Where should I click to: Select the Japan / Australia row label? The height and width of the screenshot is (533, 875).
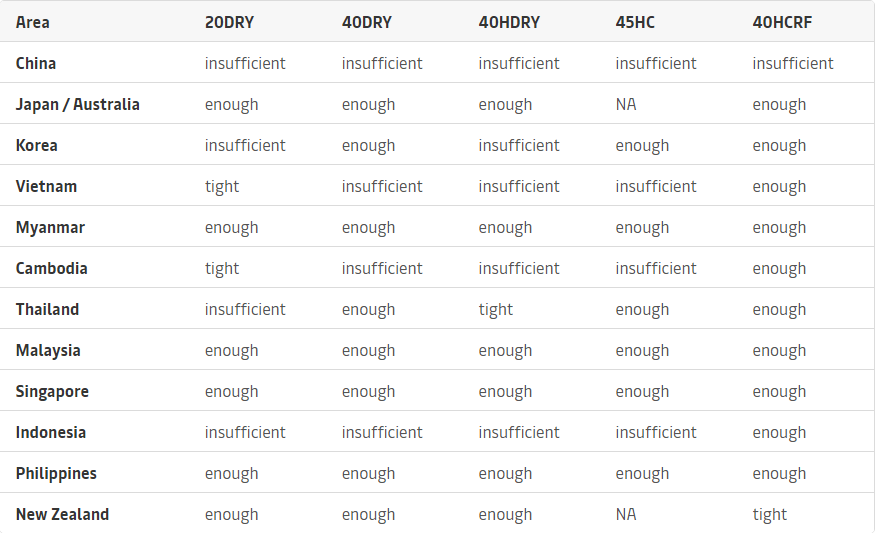point(78,104)
